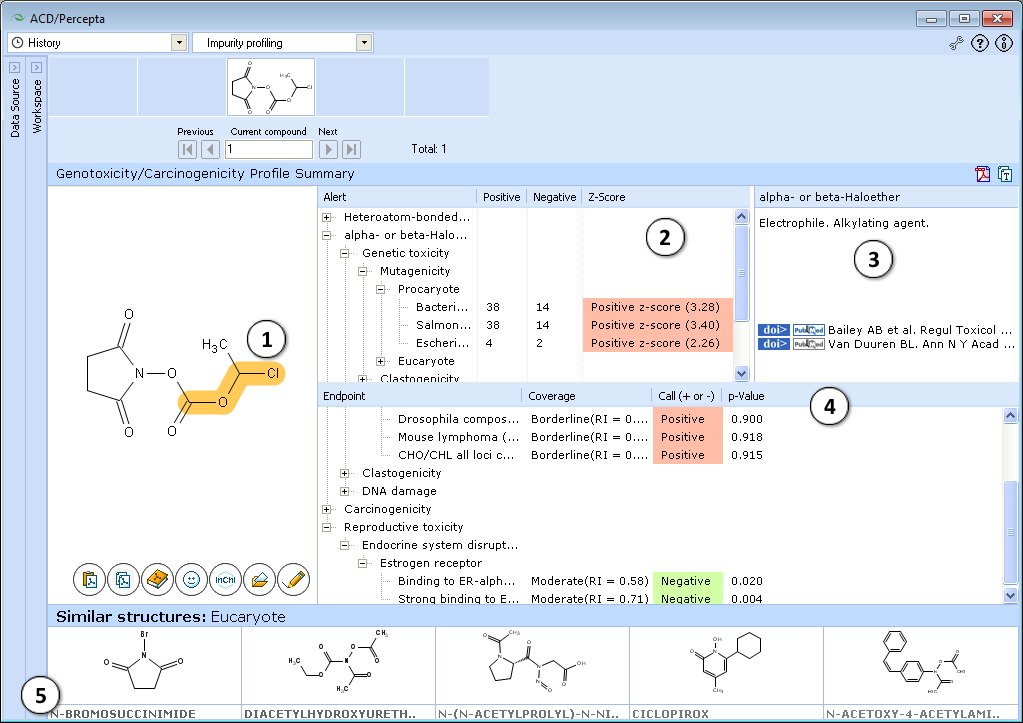Go to the first compound
The width and height of the screenshot is (1023, 723).
187,149
